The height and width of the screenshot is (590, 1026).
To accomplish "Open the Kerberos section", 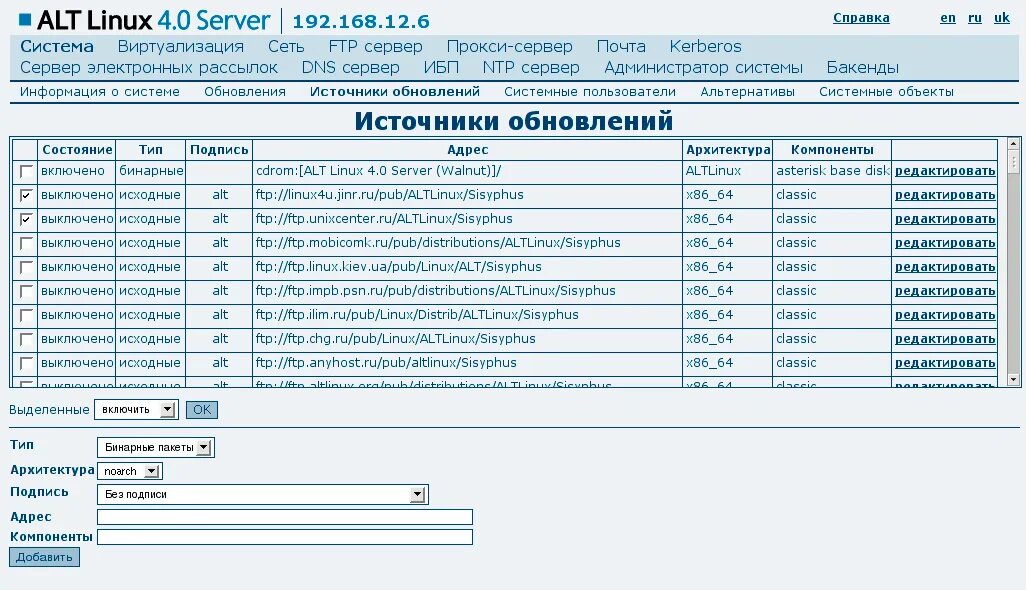I will click(705, 46).
